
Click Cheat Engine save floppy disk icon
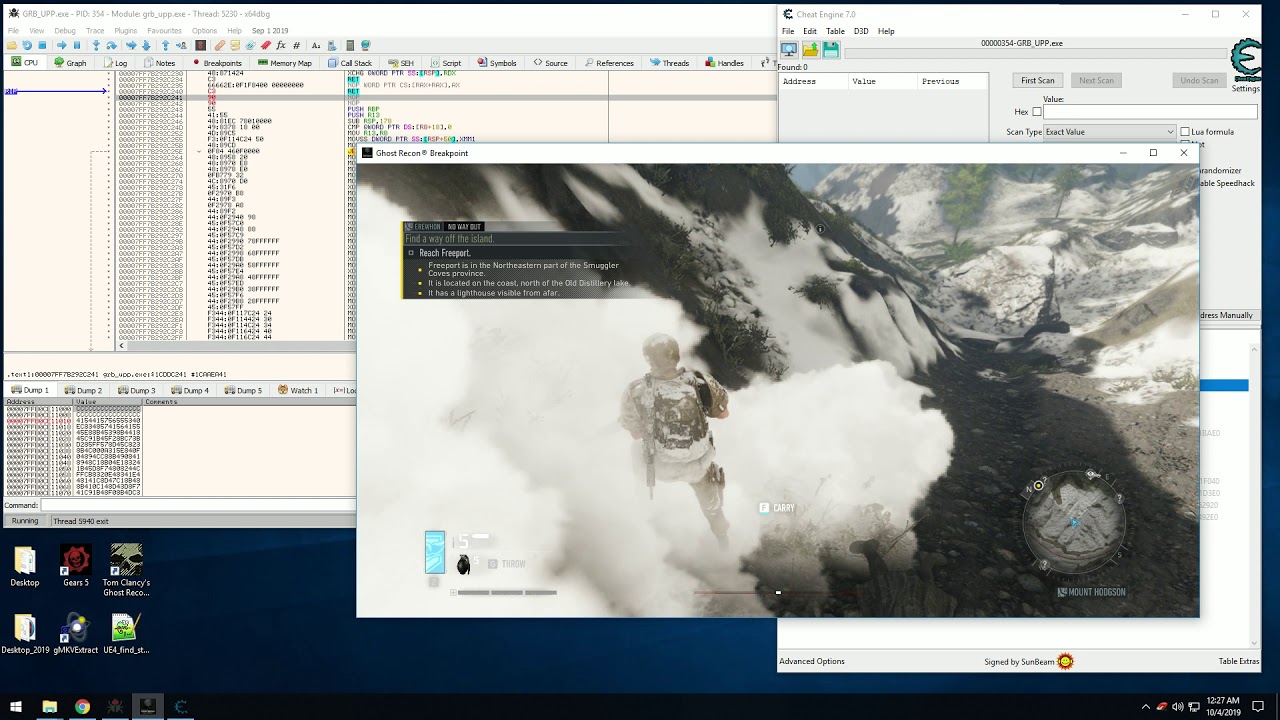(831, 49)
